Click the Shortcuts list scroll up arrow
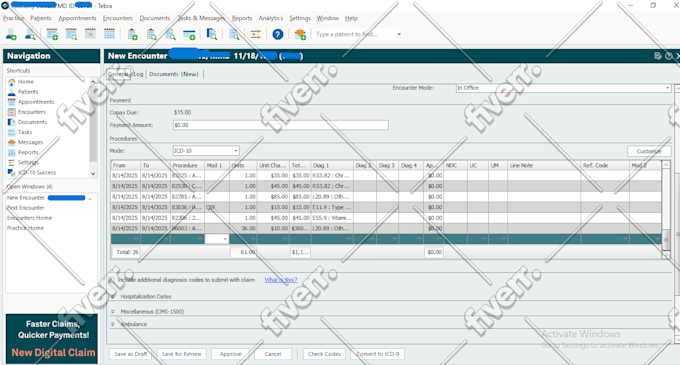The image size is (680, 365). 93,81
